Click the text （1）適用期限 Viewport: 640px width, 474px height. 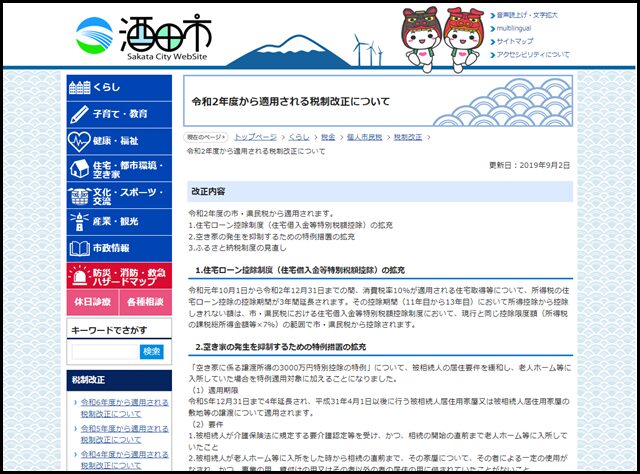[213, 390]
